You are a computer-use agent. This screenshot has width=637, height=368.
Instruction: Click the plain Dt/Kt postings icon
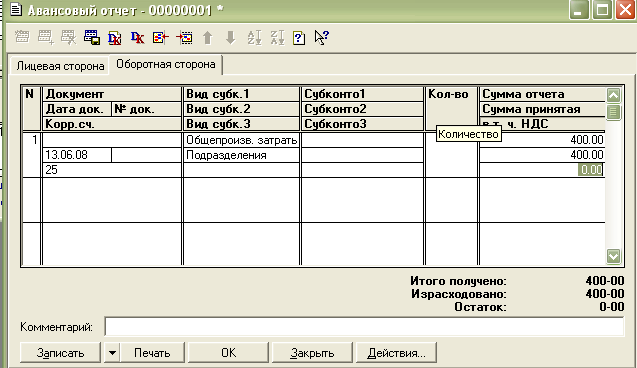coord(138,37)
